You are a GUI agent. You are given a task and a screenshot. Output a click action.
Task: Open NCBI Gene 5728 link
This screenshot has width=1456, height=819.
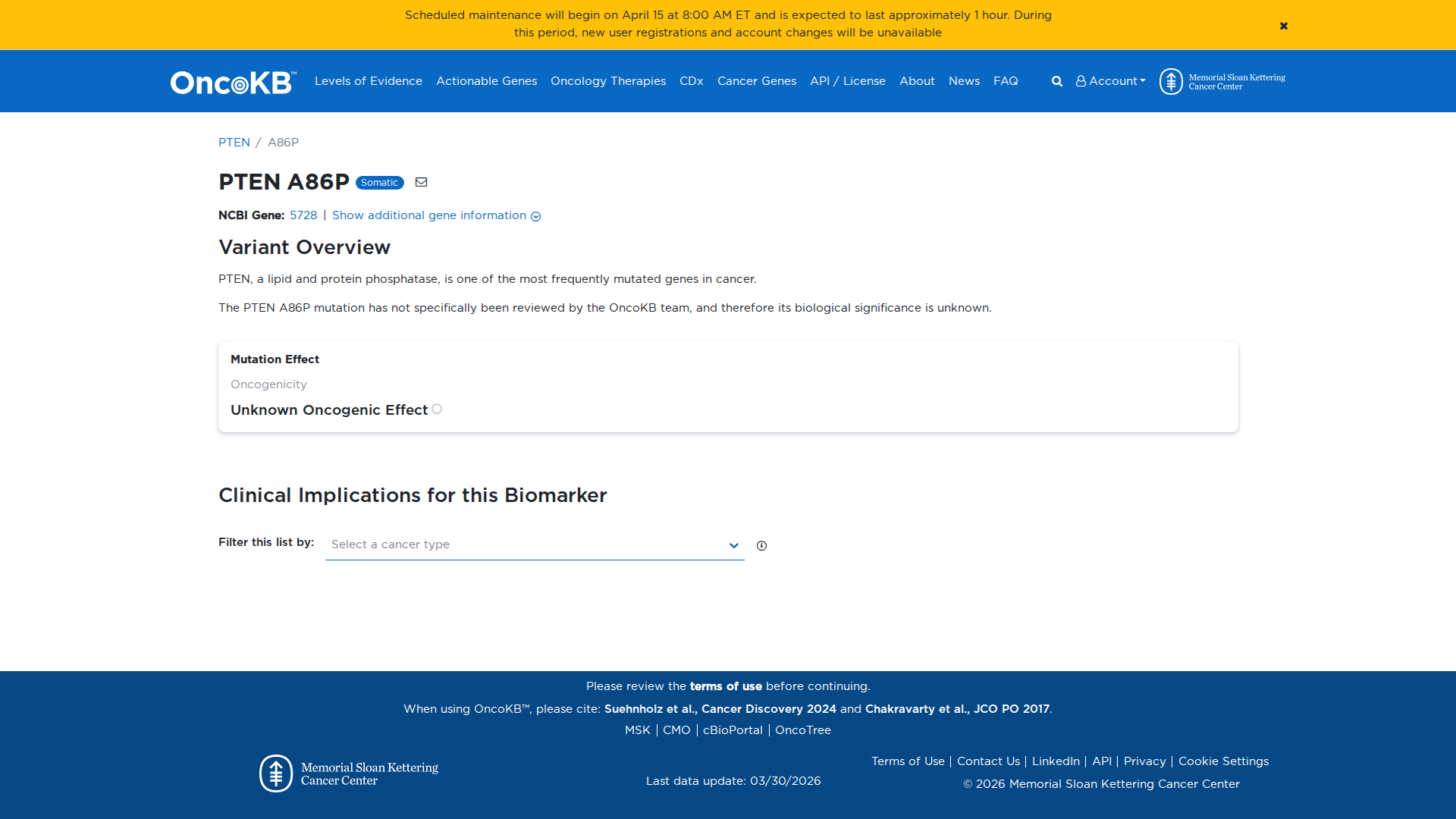pyautogui.click(x=303, y=215)
